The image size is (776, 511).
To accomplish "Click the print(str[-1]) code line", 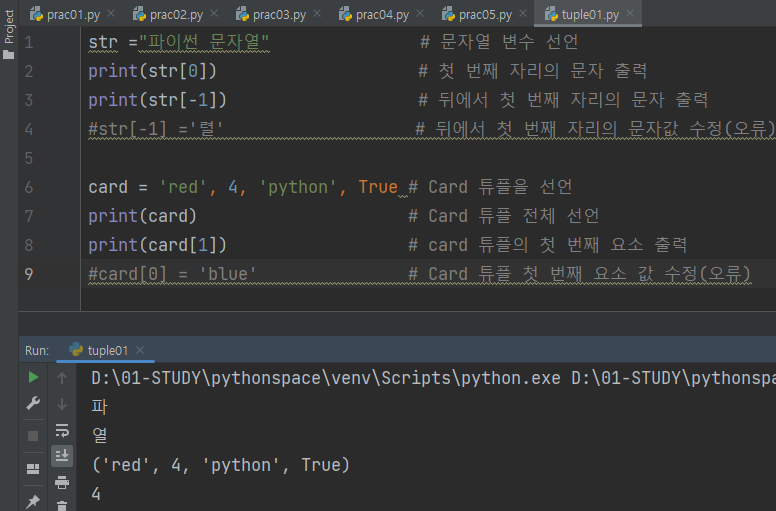I will point(157,100).
